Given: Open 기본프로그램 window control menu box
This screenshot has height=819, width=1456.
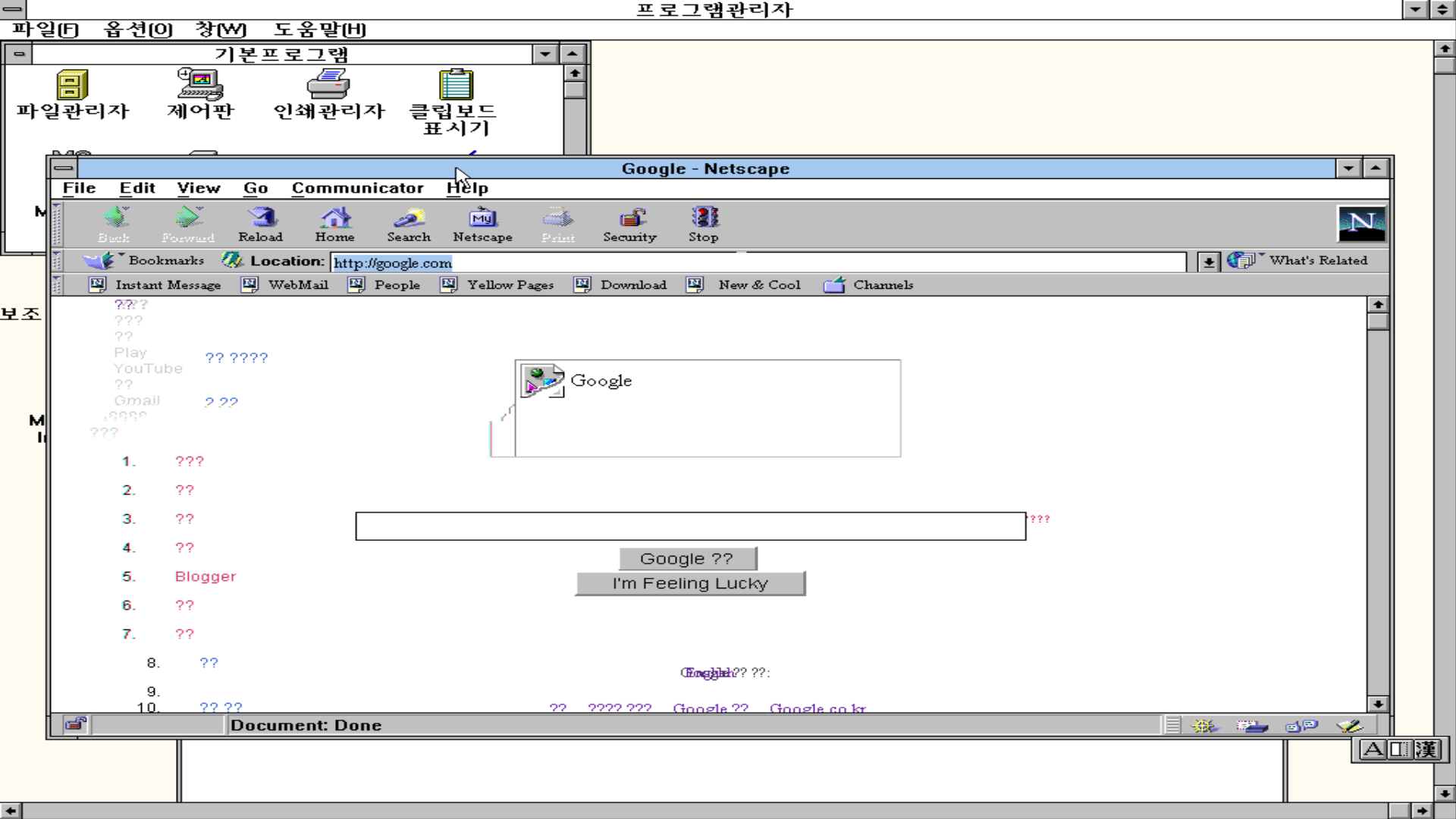Looking at the screenshot, I should pos(19,54).
